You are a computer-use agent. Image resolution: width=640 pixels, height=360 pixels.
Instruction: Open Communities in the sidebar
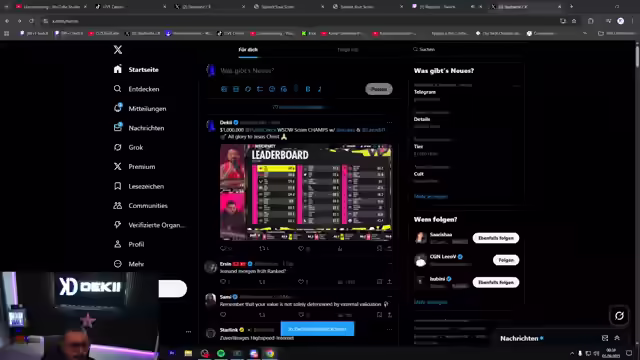[140, 206]
